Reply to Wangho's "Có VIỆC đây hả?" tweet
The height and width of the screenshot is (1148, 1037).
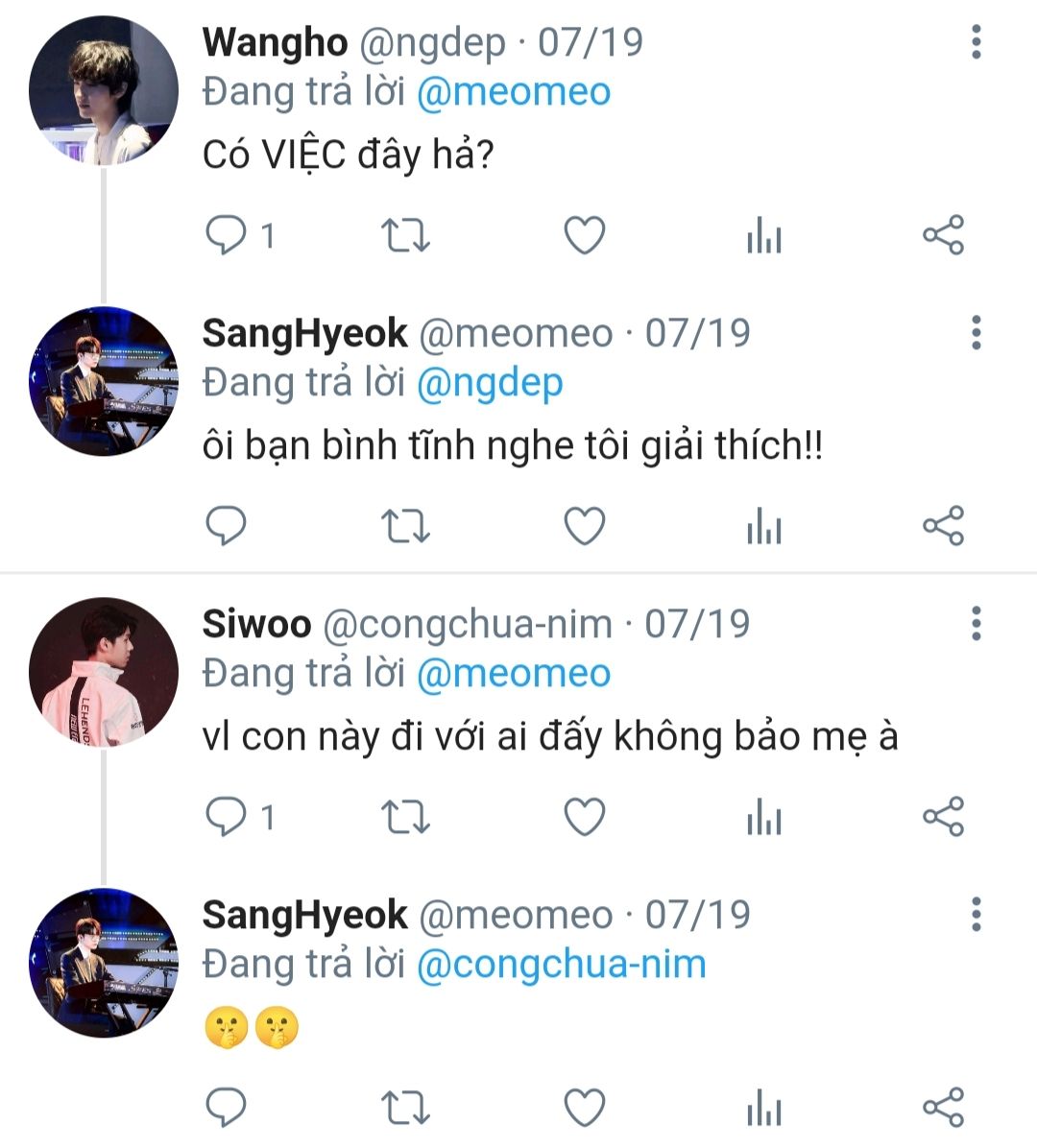pyautogui.click(x=228, y=235)
